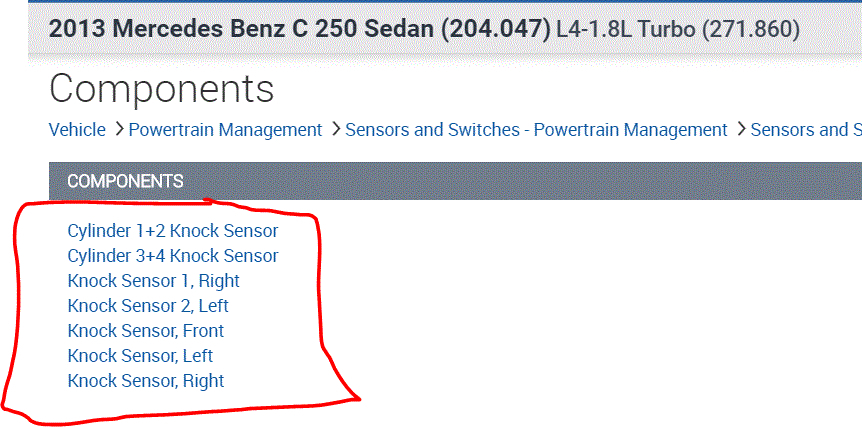Select Knock Sensor 2, Left component
Screen dimensions: 862x429
148,306
